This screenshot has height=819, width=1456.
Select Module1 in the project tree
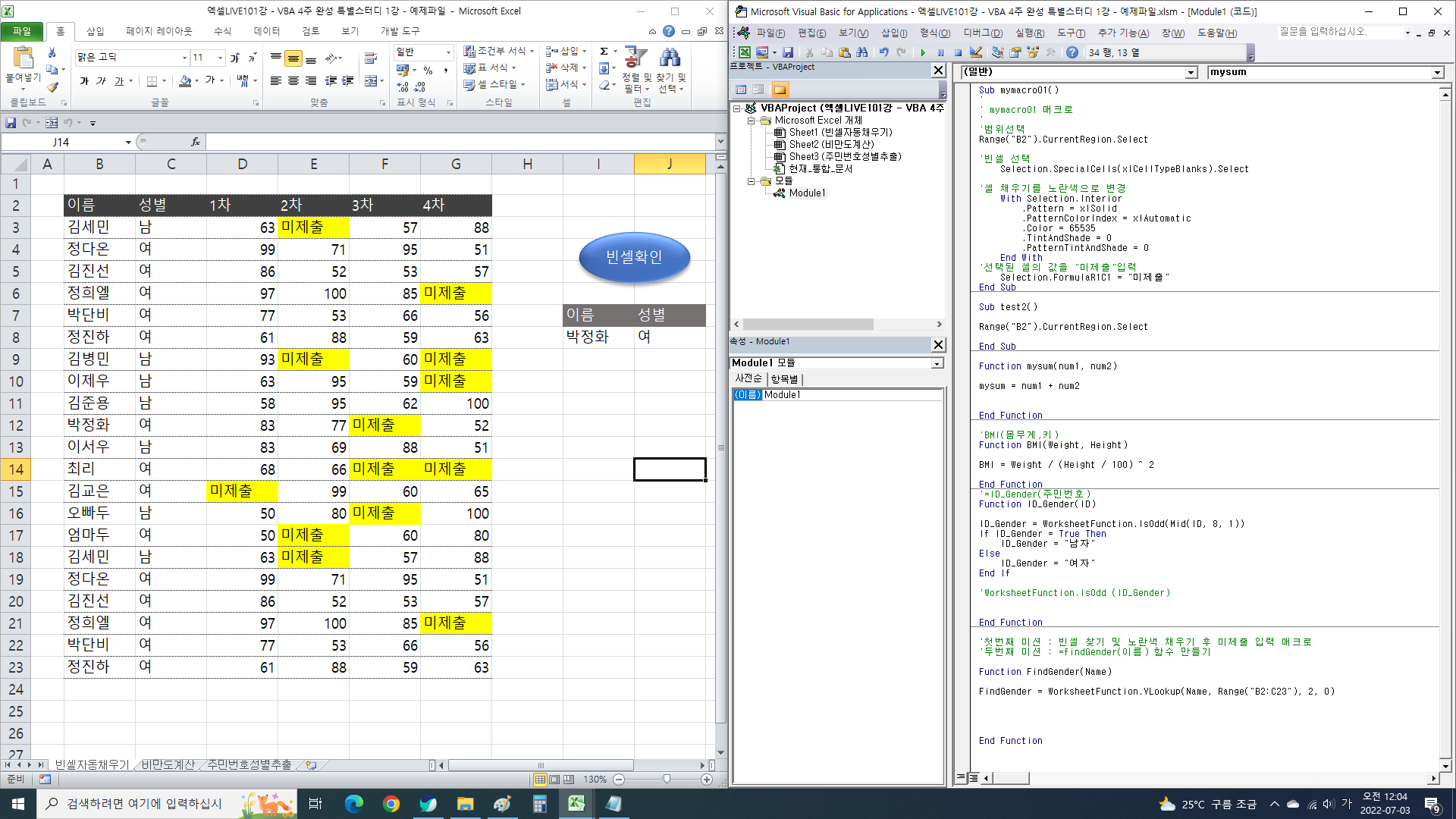[x=807, y=193]
